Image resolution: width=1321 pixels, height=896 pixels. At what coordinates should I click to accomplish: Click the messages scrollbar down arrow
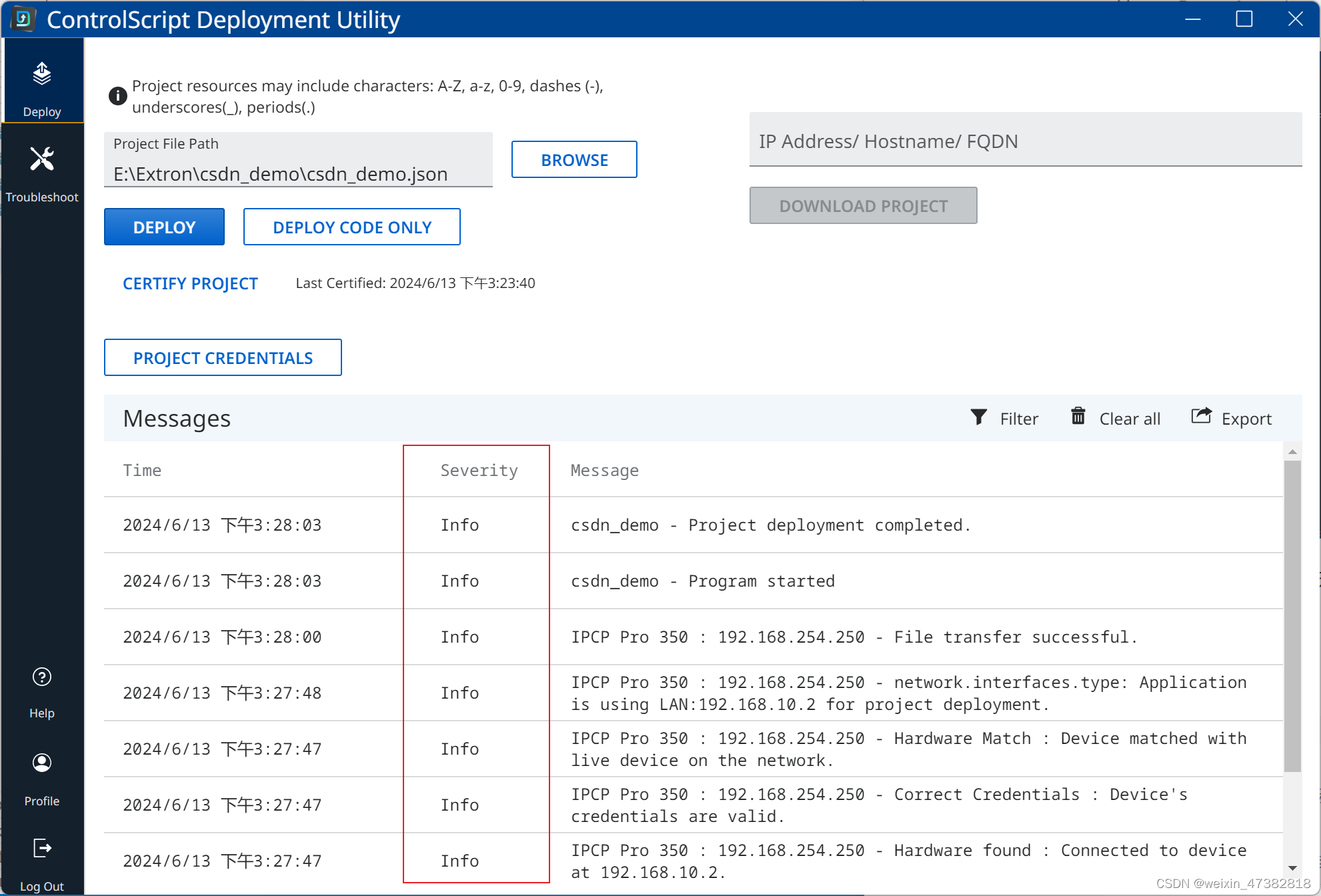pyautogui.click(x=1292, y=868)
